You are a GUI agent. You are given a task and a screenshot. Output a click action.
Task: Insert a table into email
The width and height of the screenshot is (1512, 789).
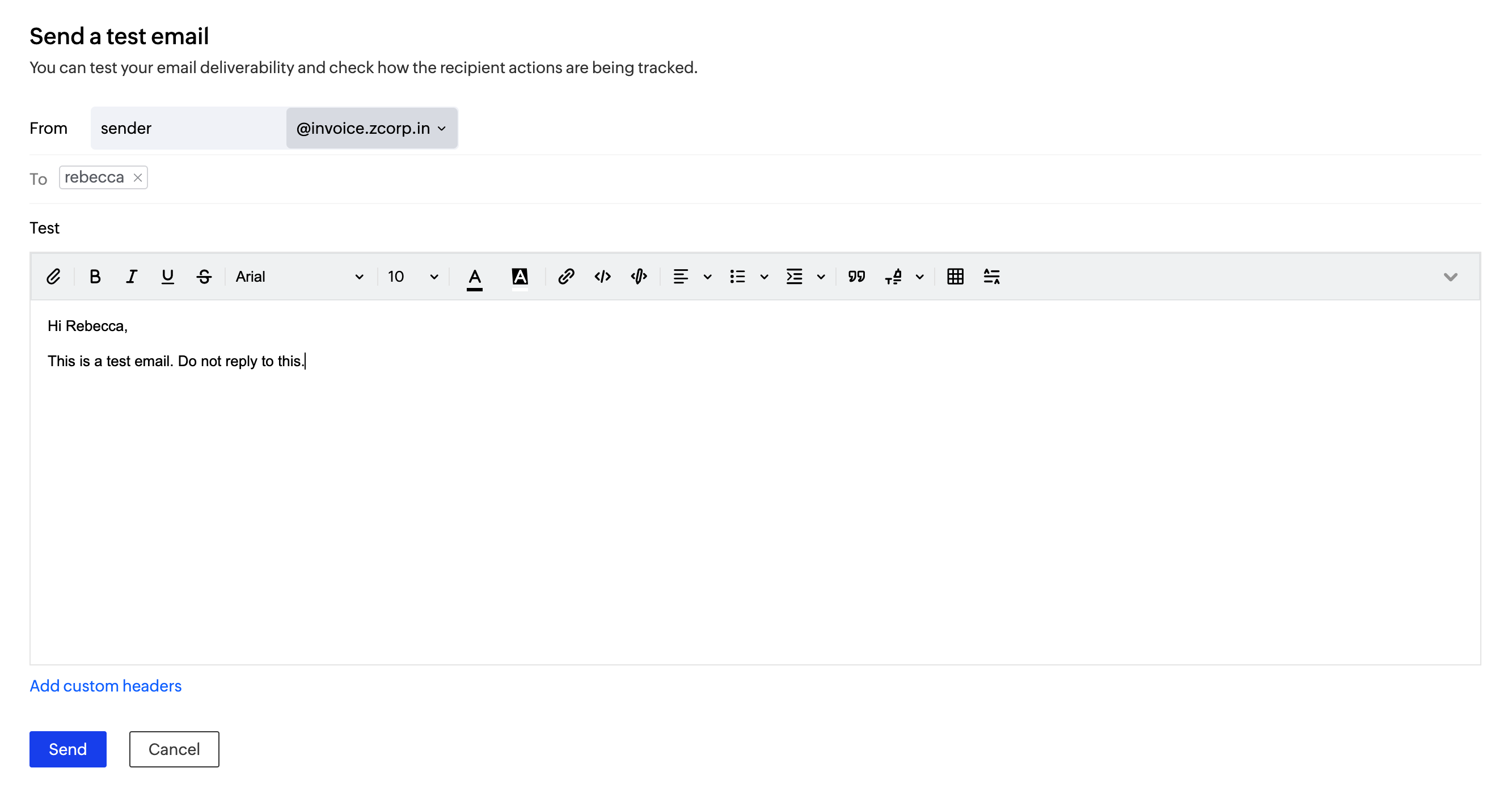[x=955, y=276]
